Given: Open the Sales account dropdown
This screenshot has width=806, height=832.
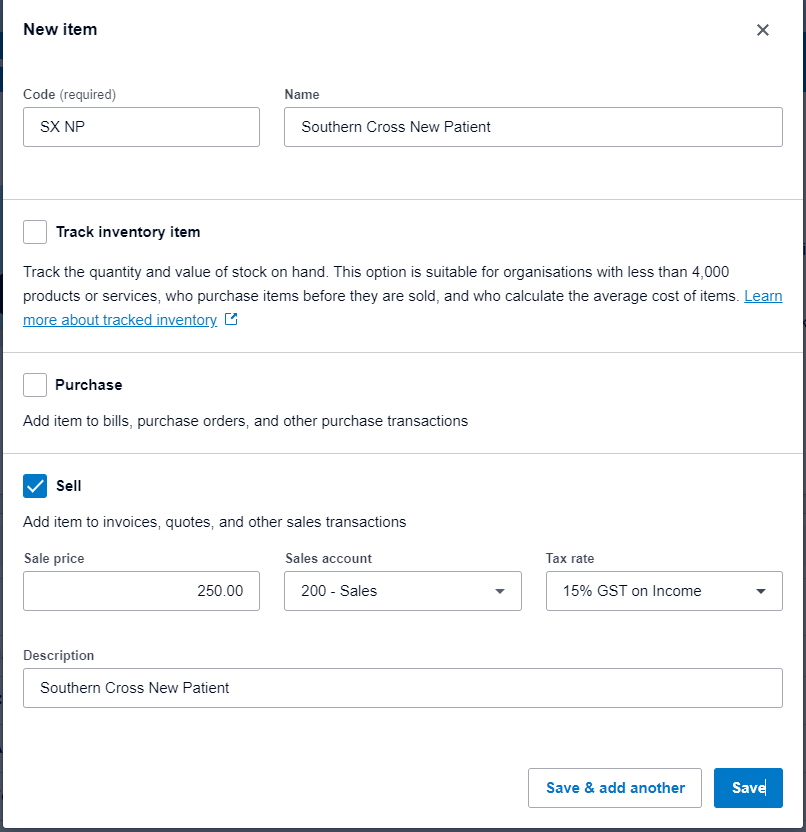Looking at the screenshot, I should pyautogui.click(x=402, y=591).
